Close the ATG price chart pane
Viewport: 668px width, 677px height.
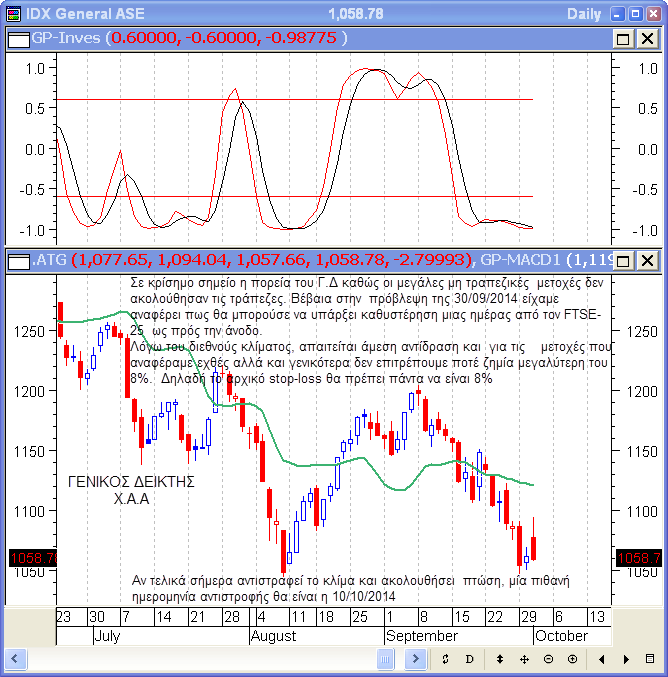(x=647, y=261)
